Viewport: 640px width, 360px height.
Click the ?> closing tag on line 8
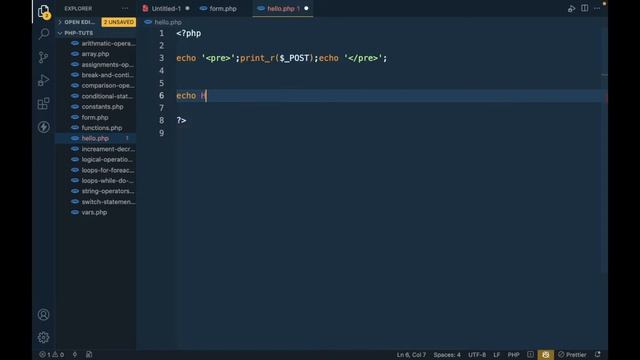(x=181, y=120)
